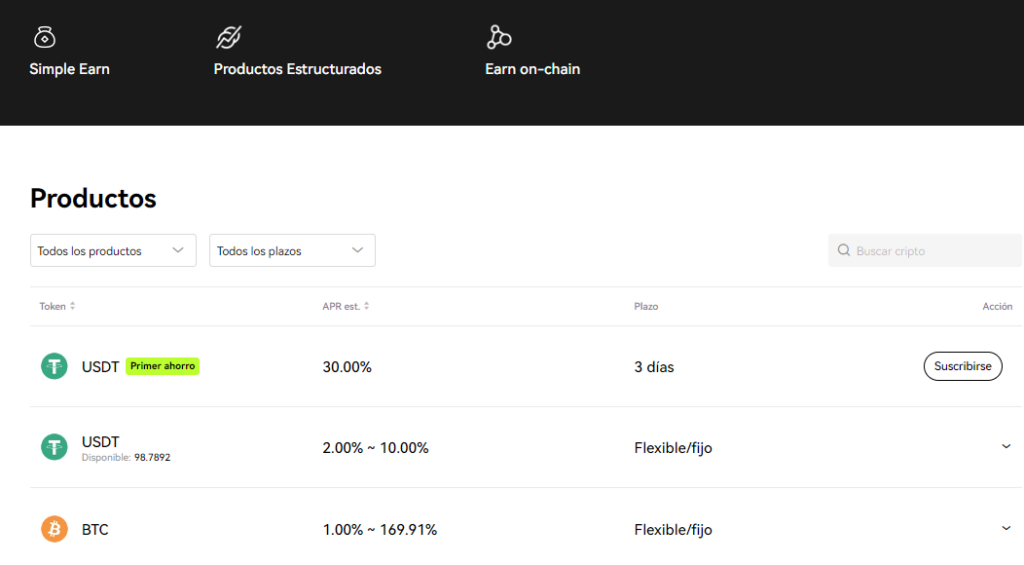Click the Simple Earn money bag icon
Screen dimensions: 1024x565
point(44,37)
